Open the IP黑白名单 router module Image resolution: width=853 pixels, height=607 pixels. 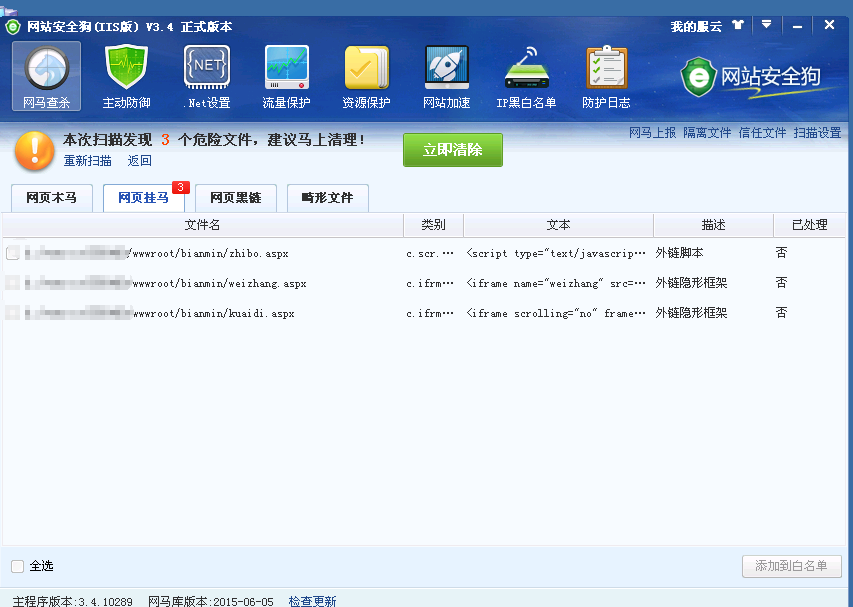tap(526, 76)
